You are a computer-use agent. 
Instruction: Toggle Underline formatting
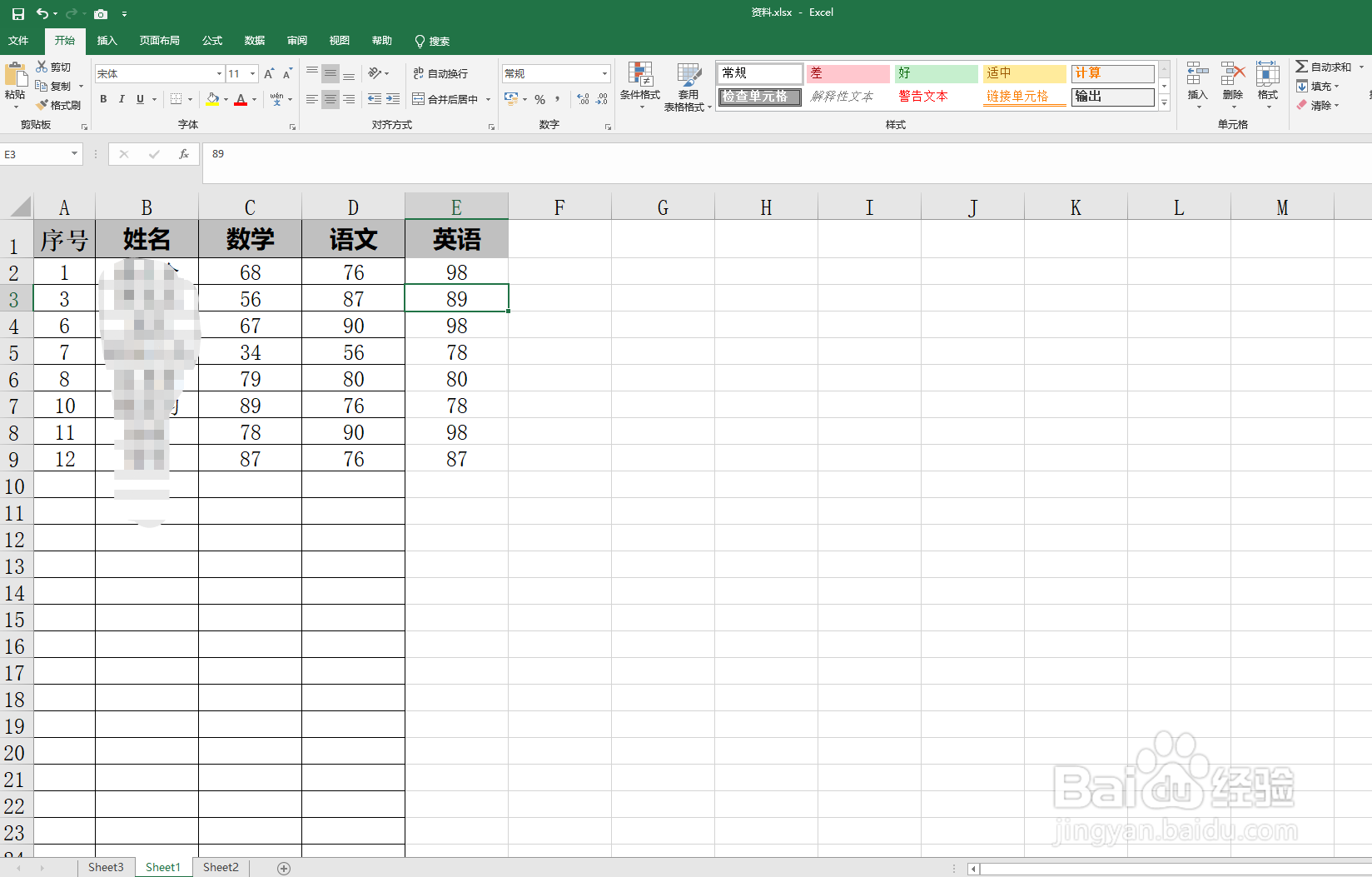140,99
